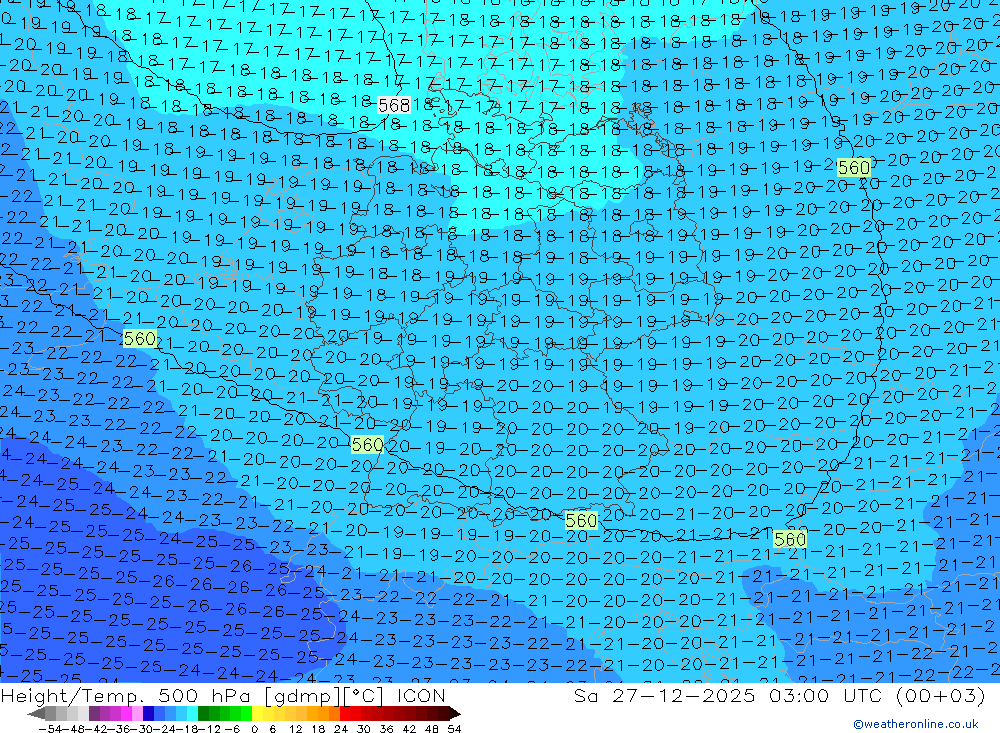
Task: Click the '54' legend scale maximum value
Action: (454, 729)
